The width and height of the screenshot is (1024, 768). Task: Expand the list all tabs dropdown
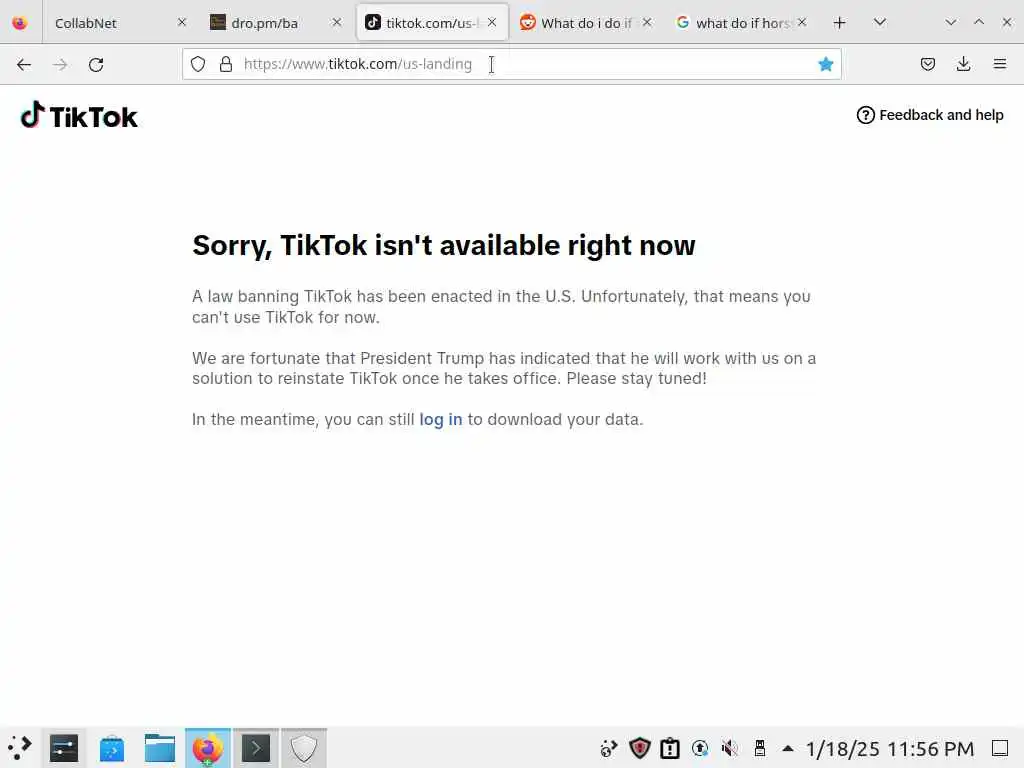[x=880, y=23]
